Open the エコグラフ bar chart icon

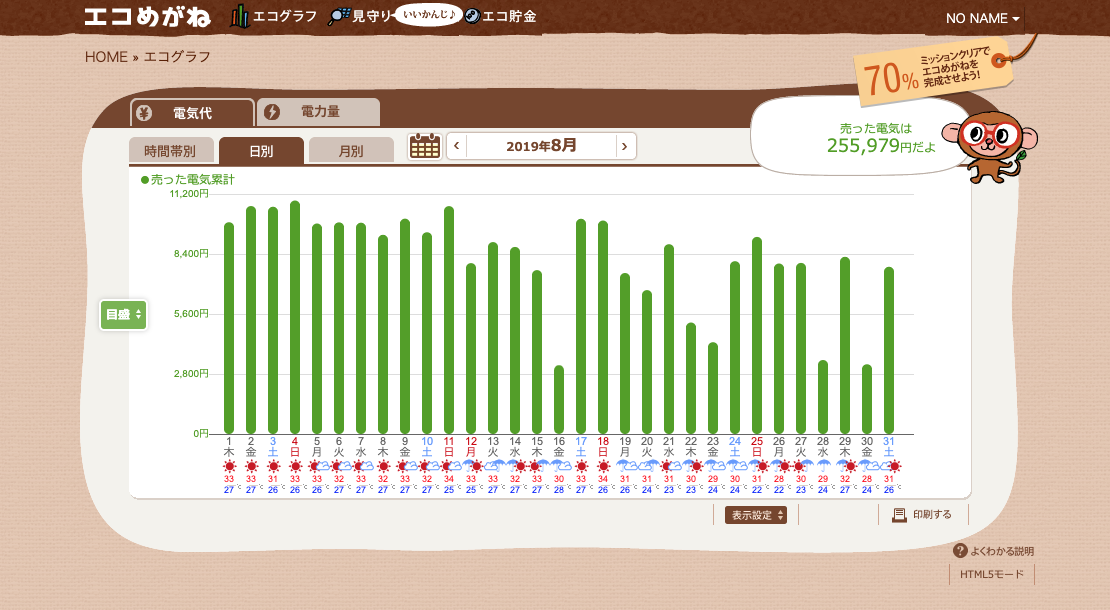(240, 16)
